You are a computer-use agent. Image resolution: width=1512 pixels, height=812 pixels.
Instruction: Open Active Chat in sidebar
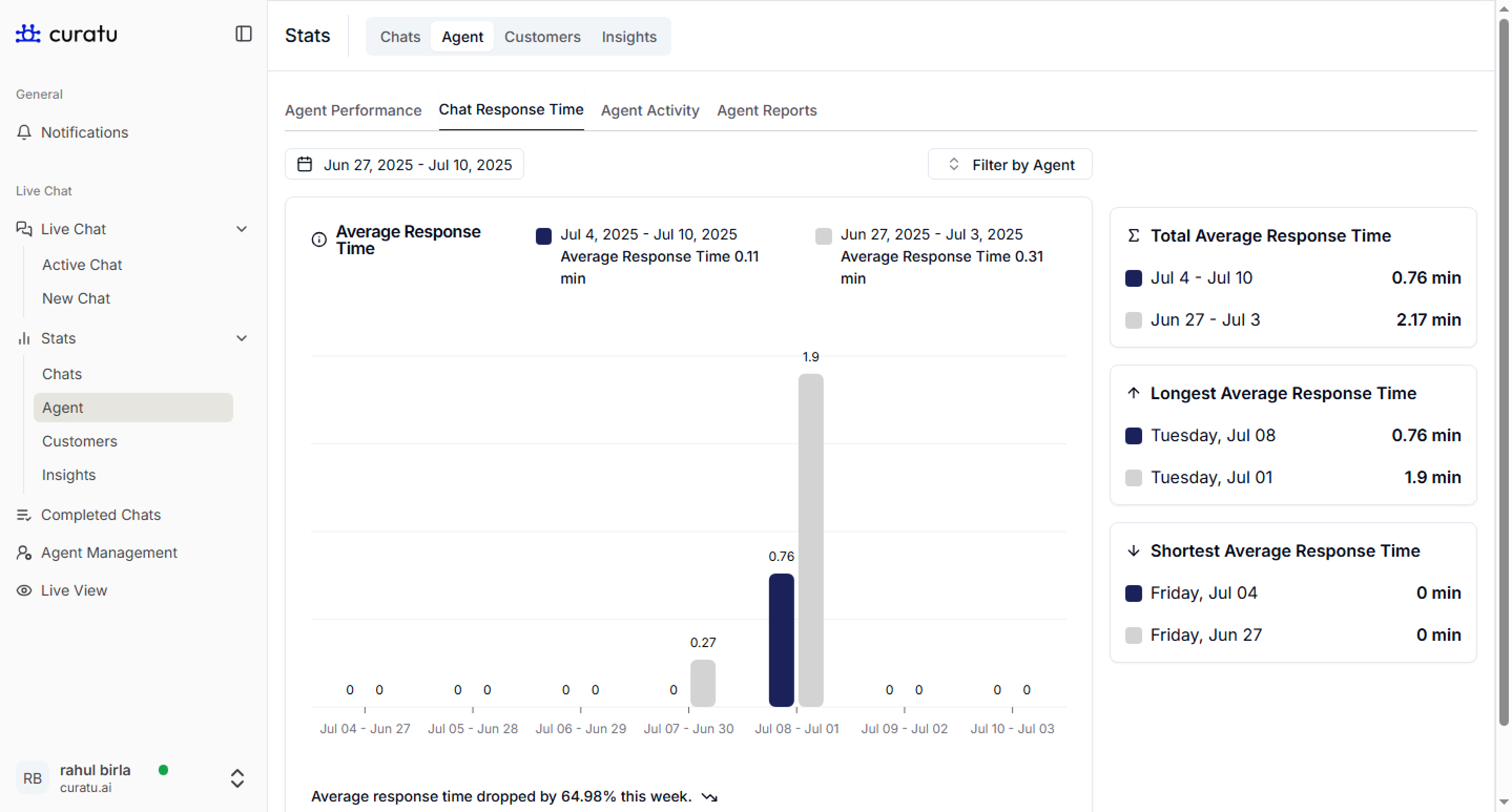(x=82, y=265)
